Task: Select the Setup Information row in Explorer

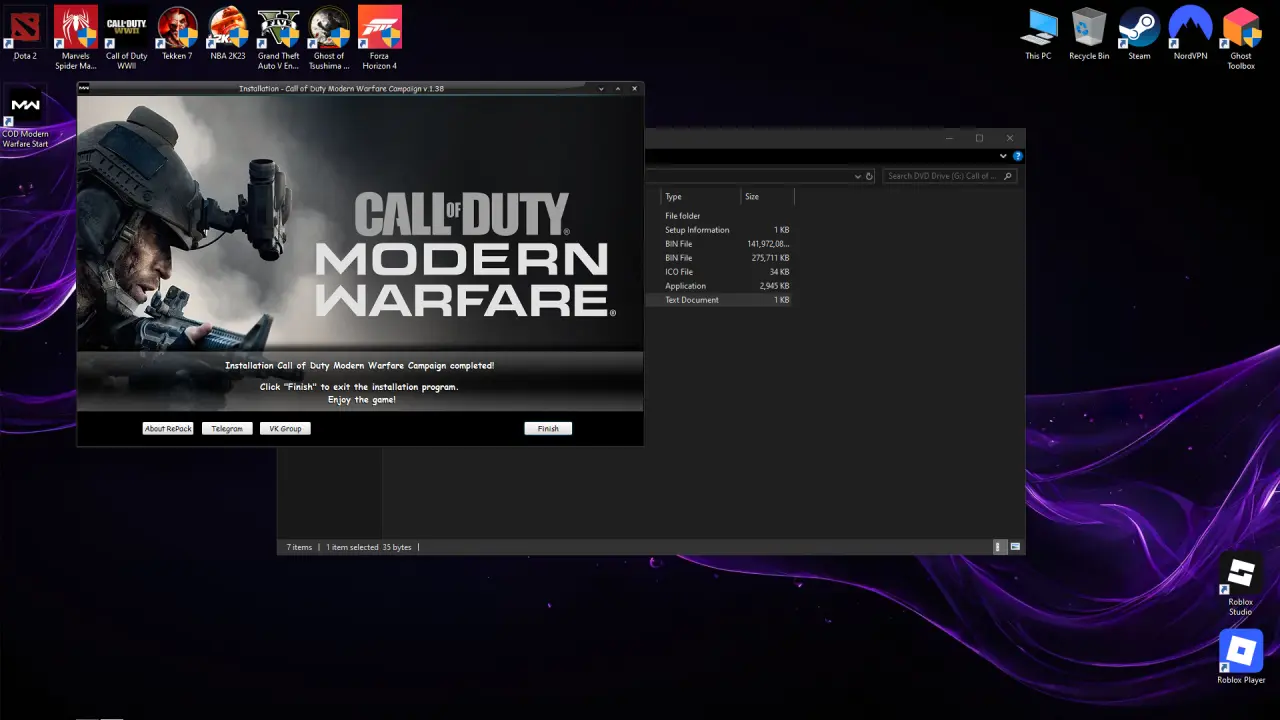Action: (718, 230)
